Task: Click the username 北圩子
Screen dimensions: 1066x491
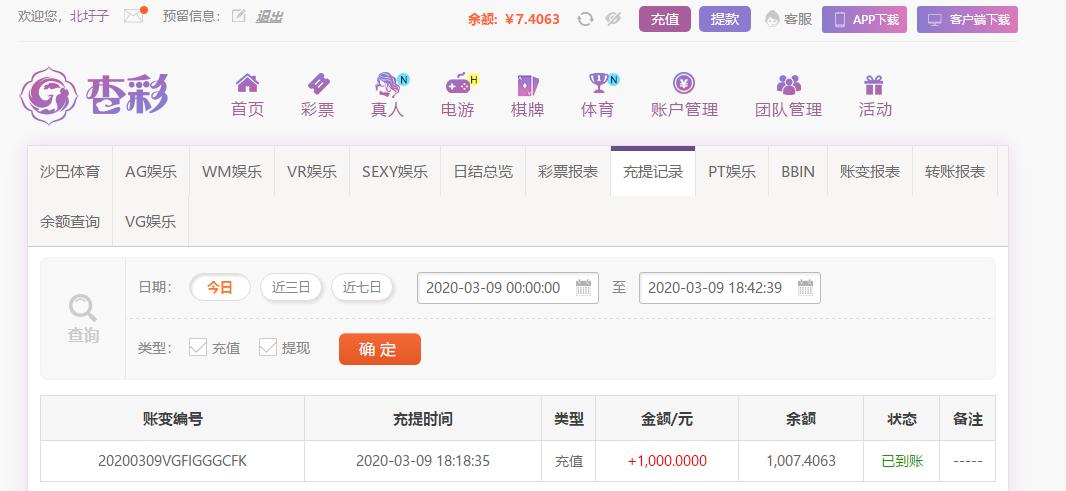Action: click(90, 16)
